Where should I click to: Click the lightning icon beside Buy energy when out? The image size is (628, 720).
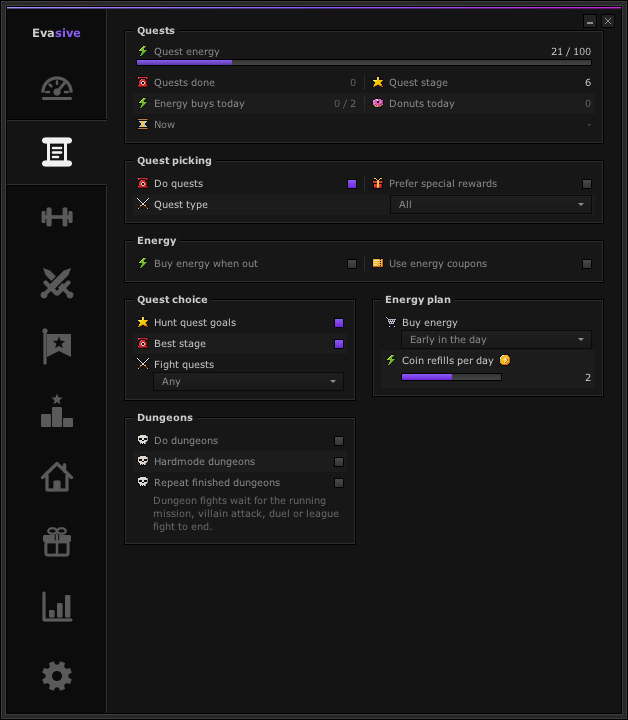[143, 263]
